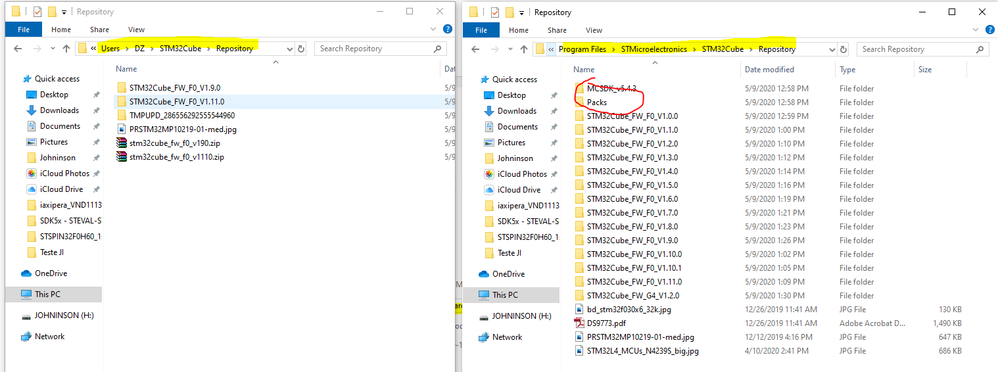The image size is (998, 372).
Task: Select DZ breadcrumb in left address bar
Action: (x=139, y=48)
